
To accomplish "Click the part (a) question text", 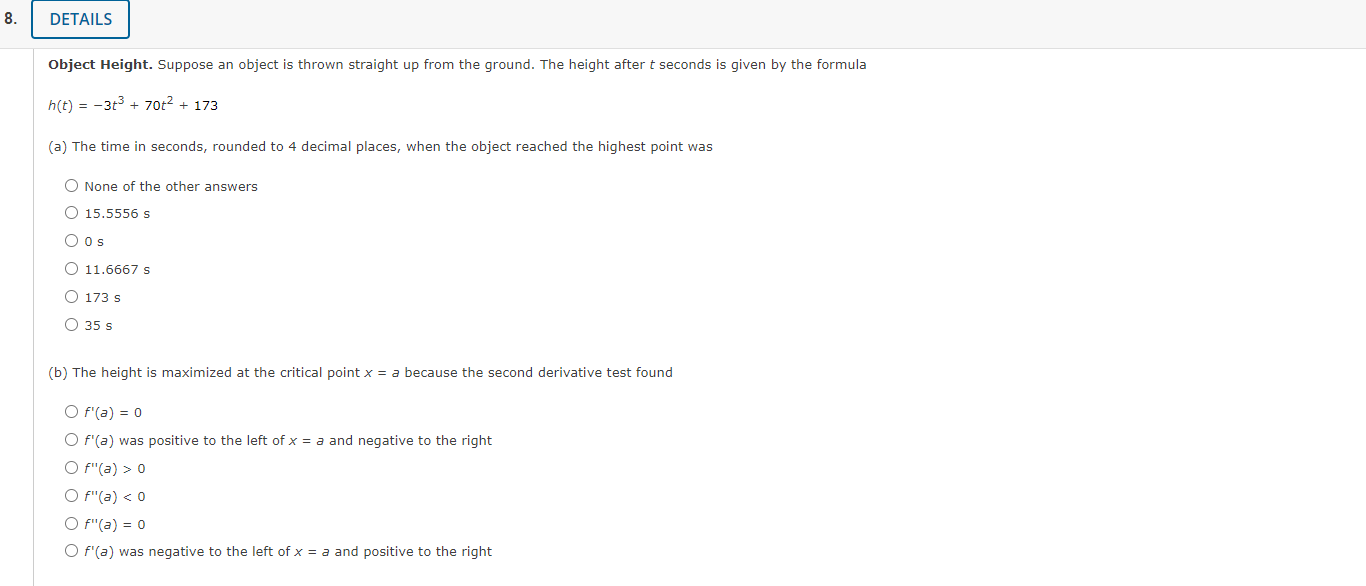I will point(380,146).
